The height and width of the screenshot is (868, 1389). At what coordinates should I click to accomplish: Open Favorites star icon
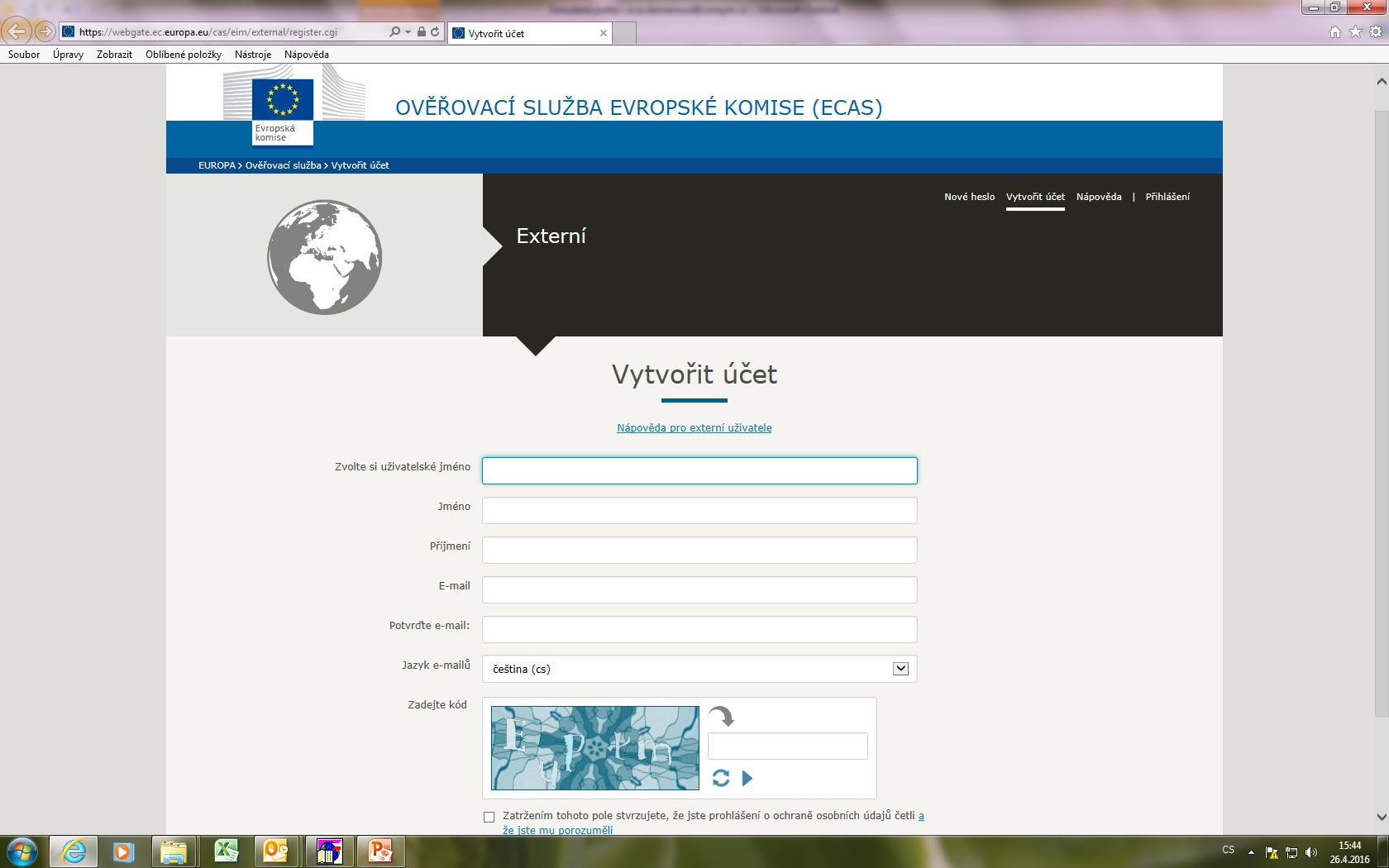1355,32
